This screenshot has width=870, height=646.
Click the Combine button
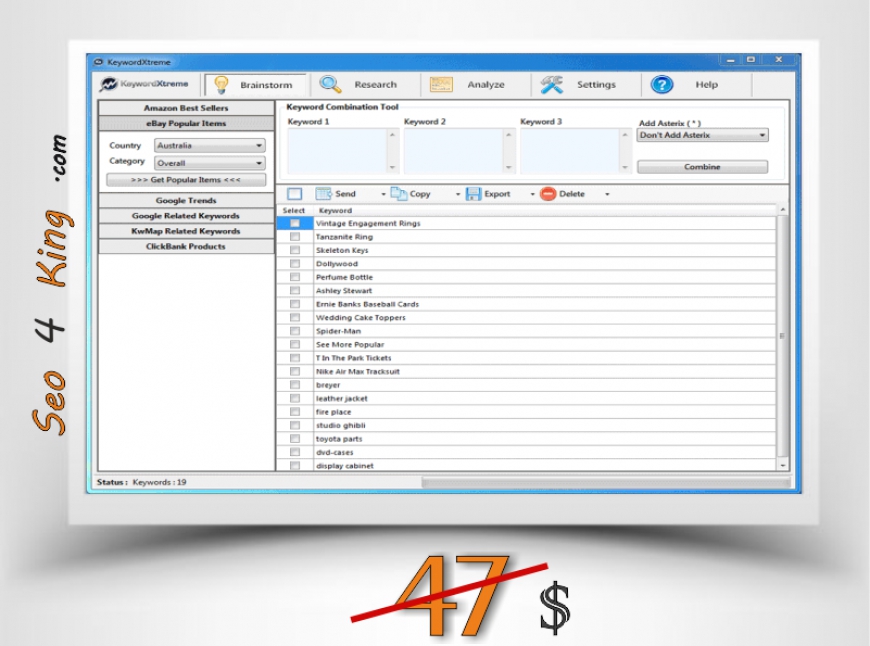[x=702, y=166]
